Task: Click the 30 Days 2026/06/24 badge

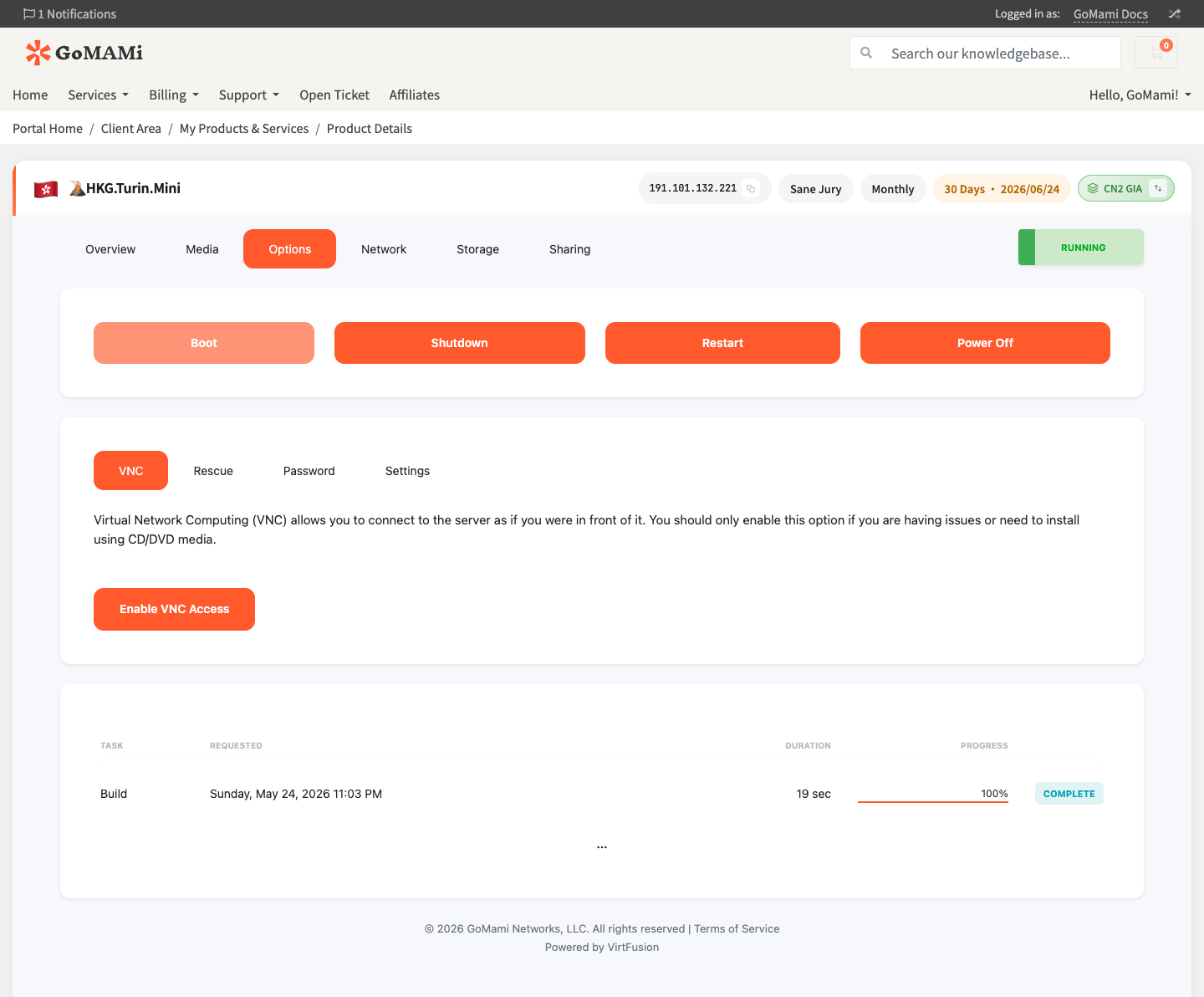Action: pos(1002,189)
